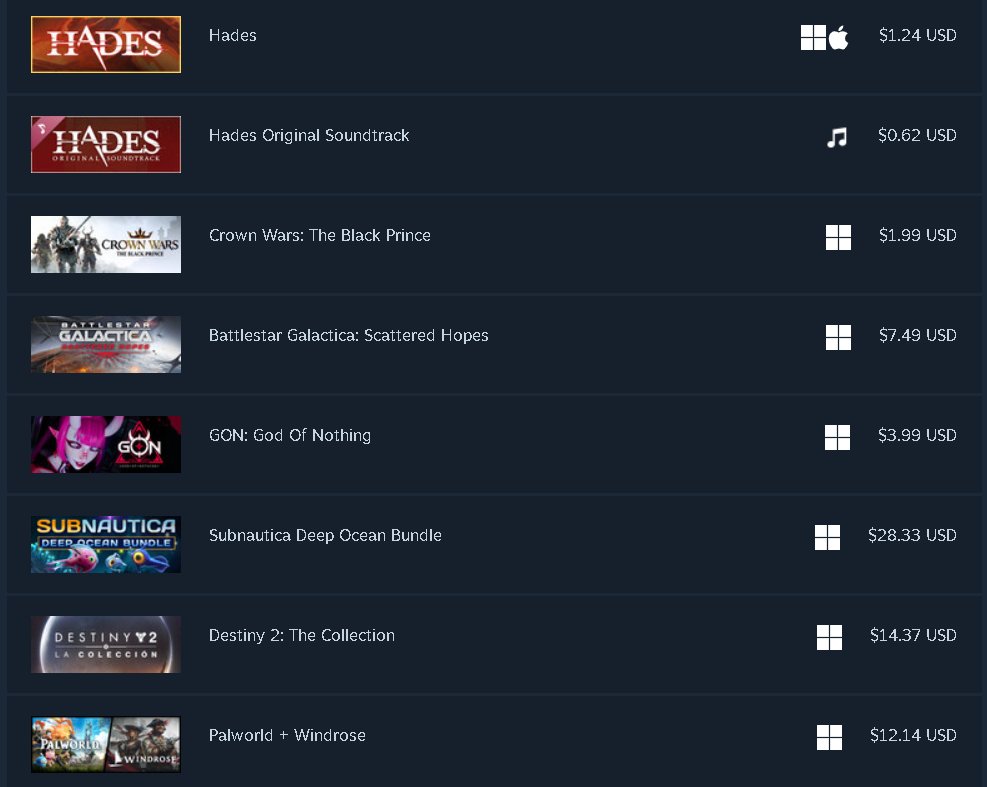Click the $14.37 USD price
This screenshot has height=787, width=987.
[x=913, y=635]
